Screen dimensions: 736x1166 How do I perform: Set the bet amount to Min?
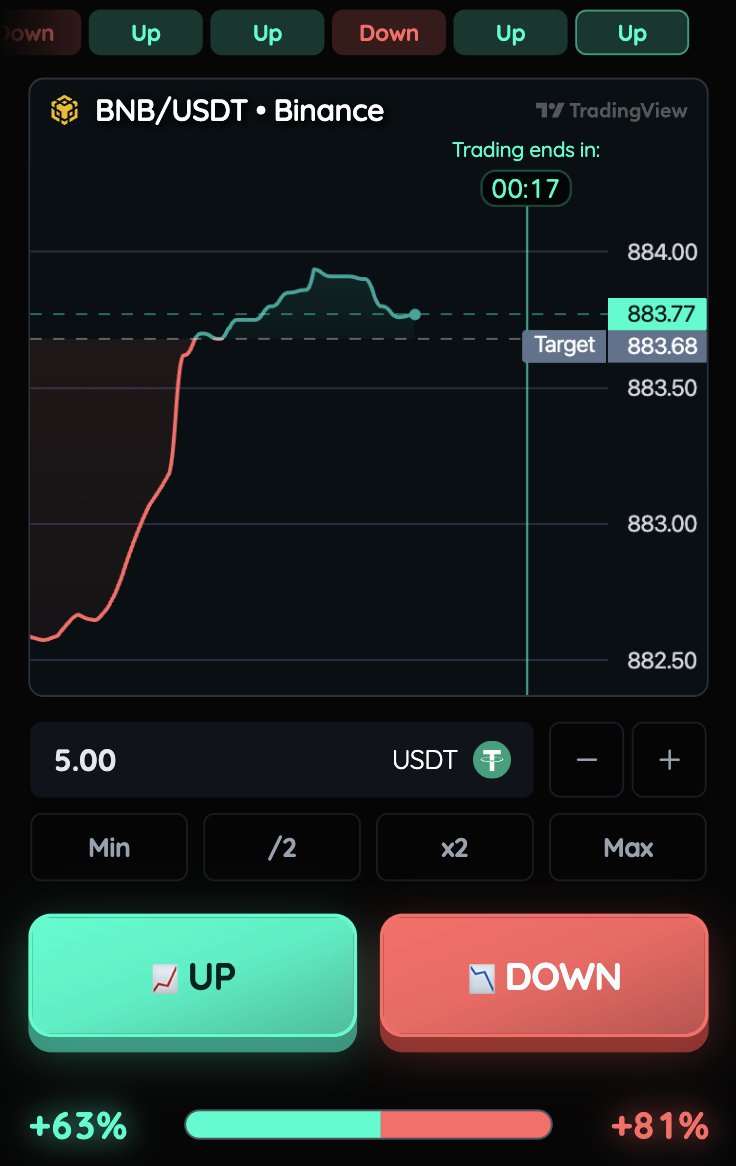pyautogui.click(x=109, y=848)
